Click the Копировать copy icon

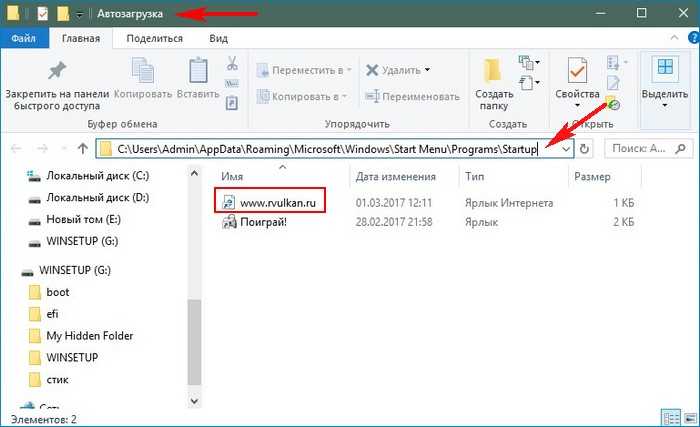click(143, 71)
